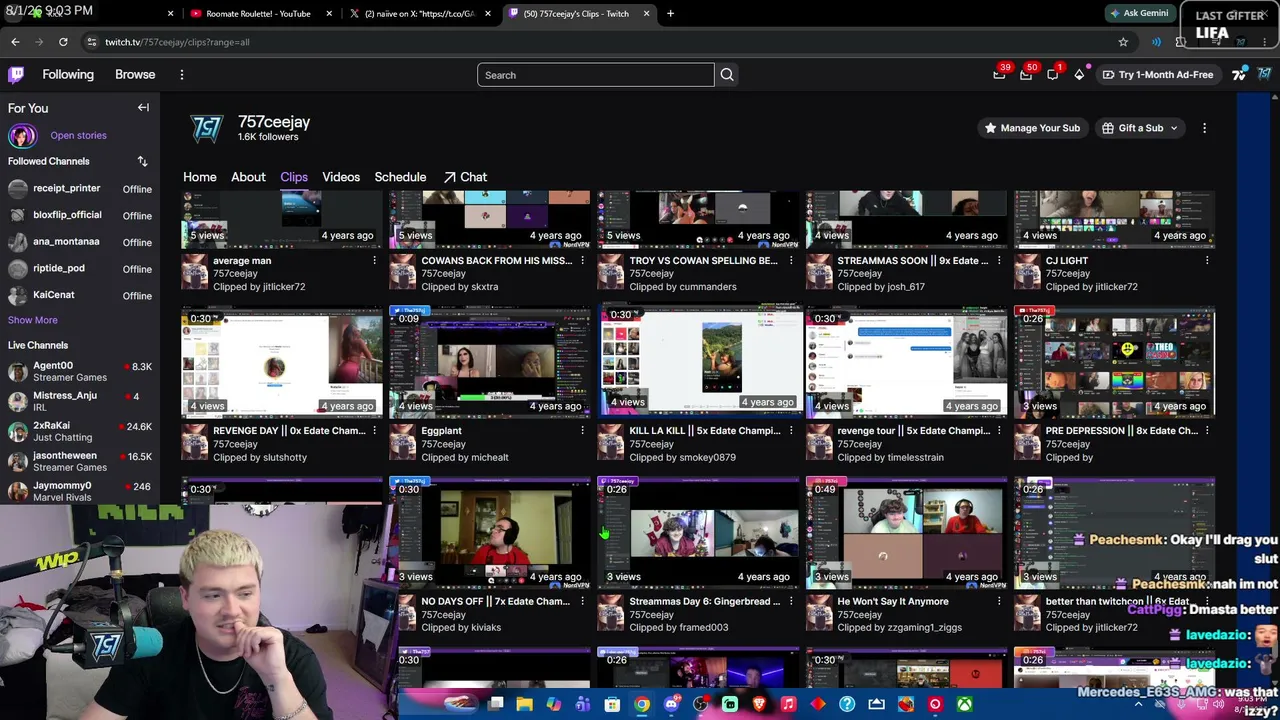Play the REVENGE DAY clip thumbnail

[282, 362]
